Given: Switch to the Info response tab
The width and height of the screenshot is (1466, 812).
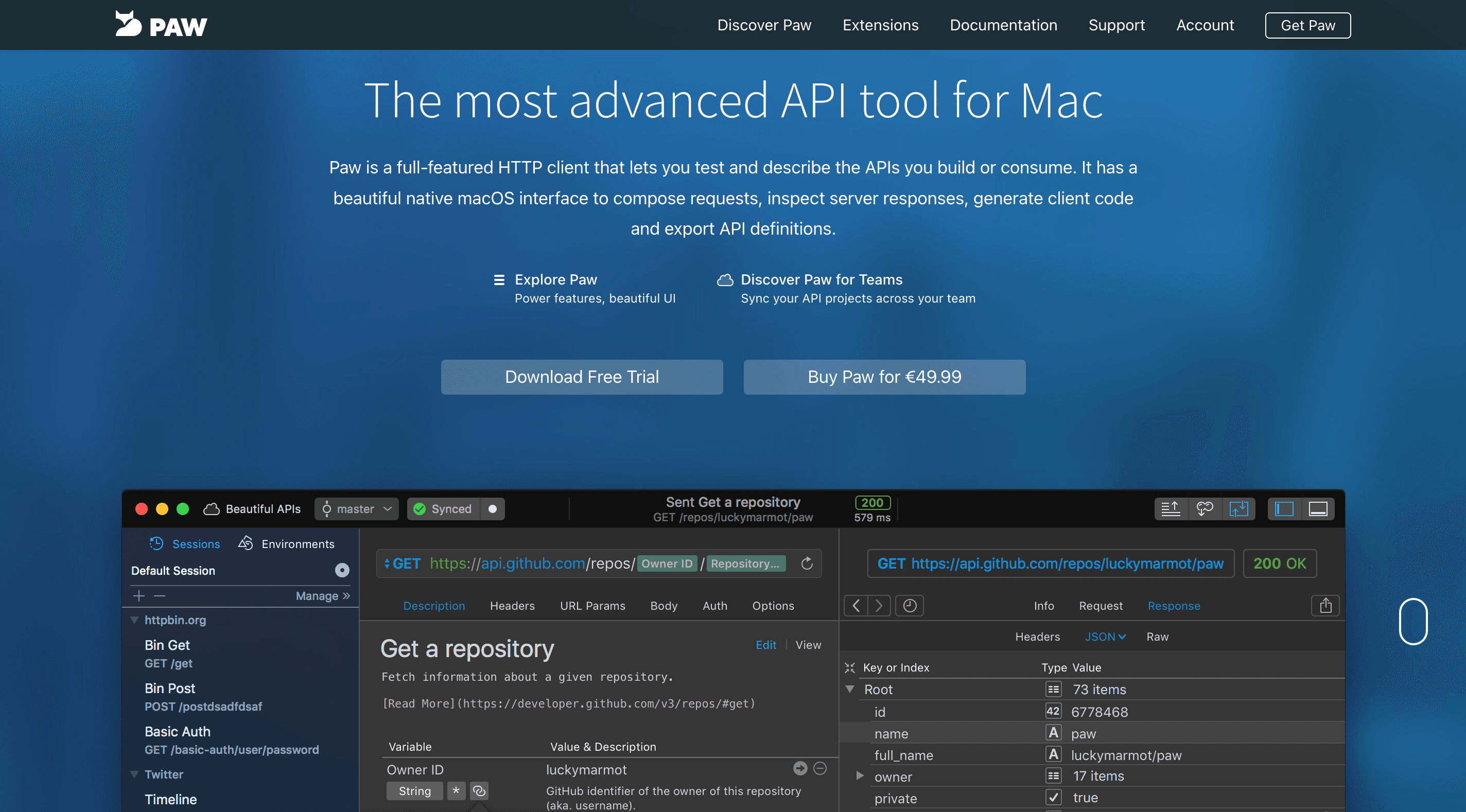Looking at the screenshot, I should click(1044, 606).
